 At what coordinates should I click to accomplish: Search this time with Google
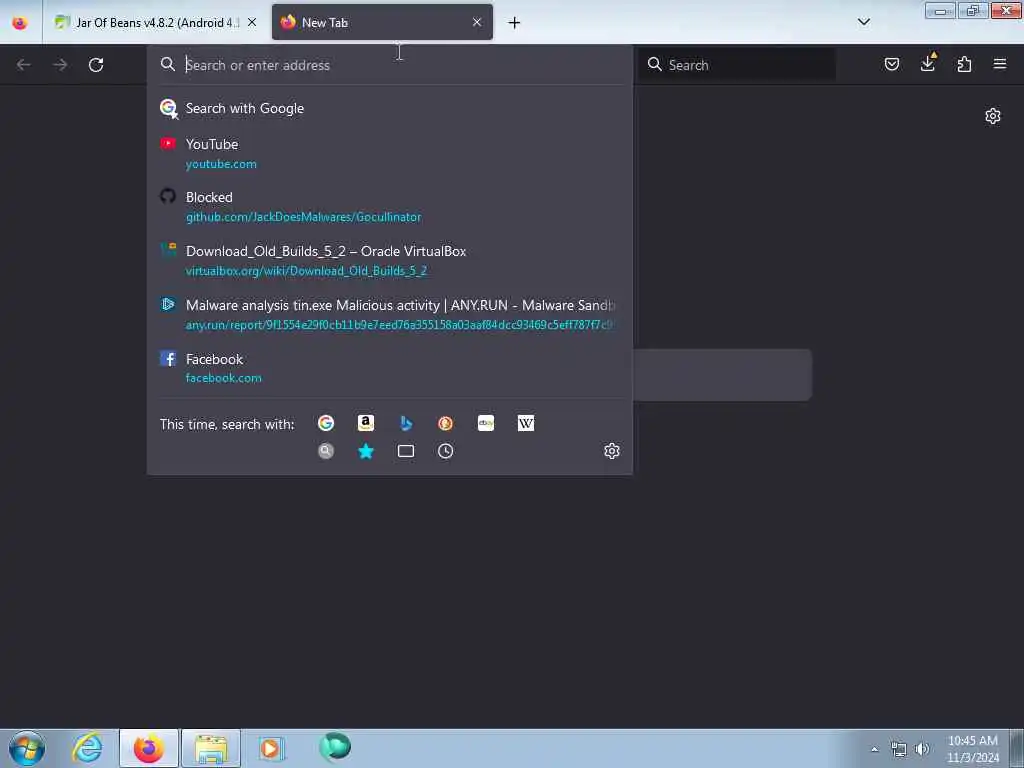[326, 423]
